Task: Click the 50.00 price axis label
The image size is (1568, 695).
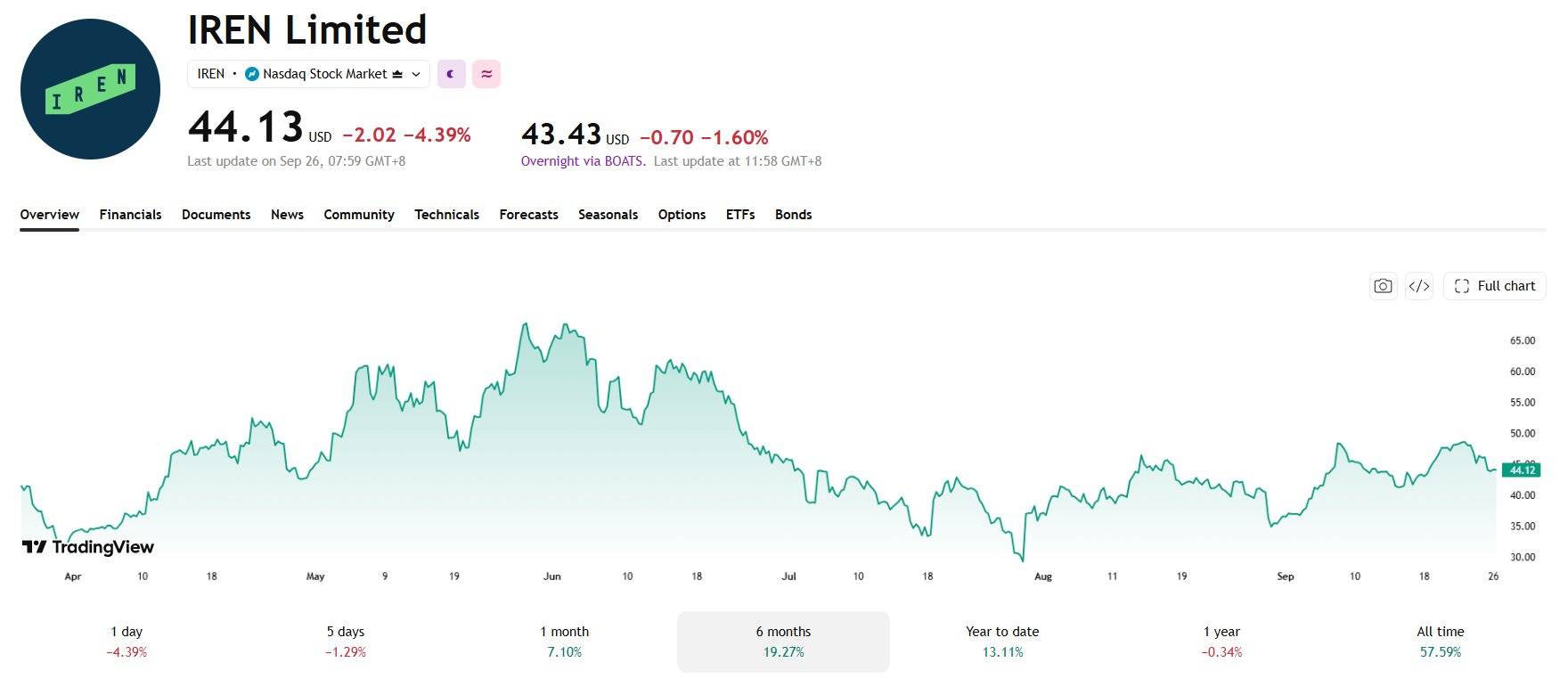Action: [x=1523, y=434]
